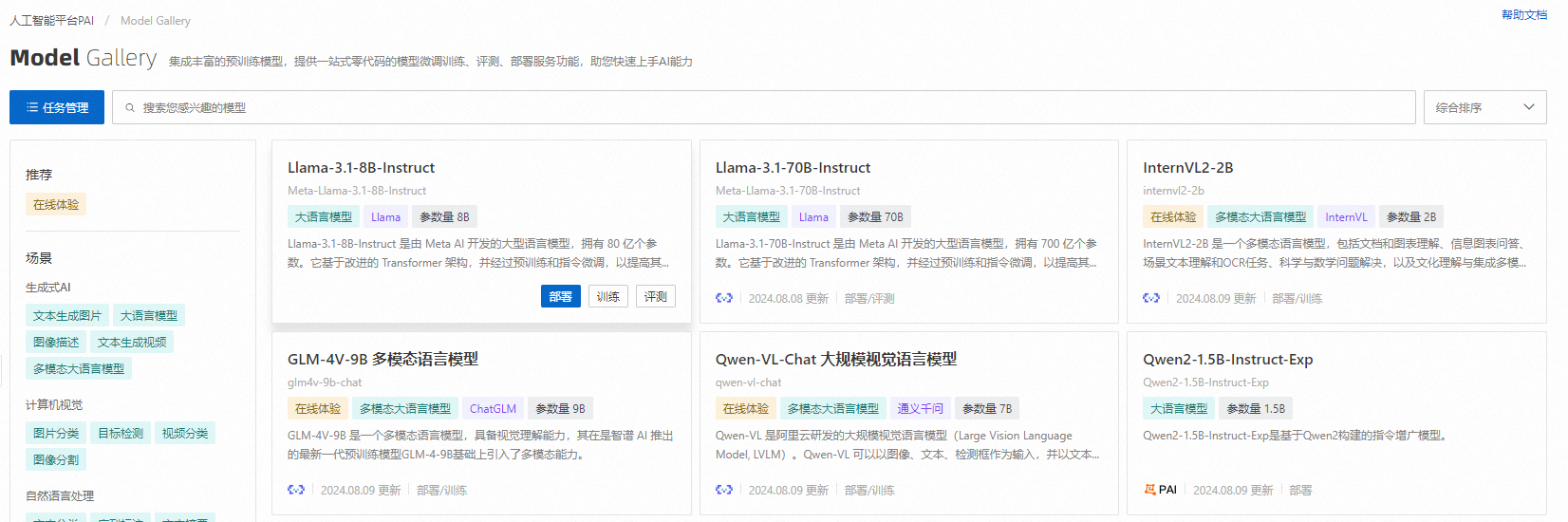Image resolution: width=1568 pixels, height=522 pixels.
Task: Open 帮助文档 help link
Action: coord(1524,15)
